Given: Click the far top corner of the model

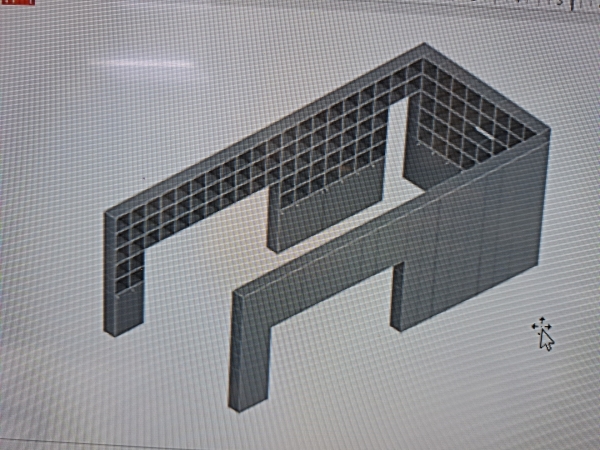Looking at the screenshot, I should point(423,48).
